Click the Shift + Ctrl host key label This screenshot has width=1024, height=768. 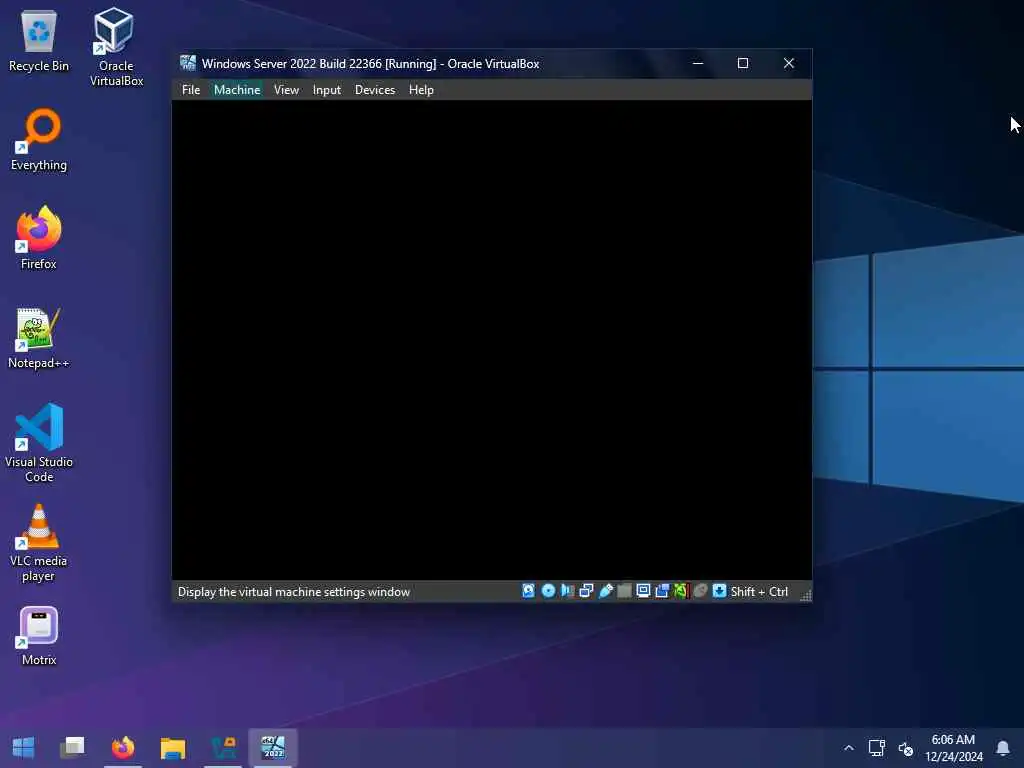(x=759, y=592)
